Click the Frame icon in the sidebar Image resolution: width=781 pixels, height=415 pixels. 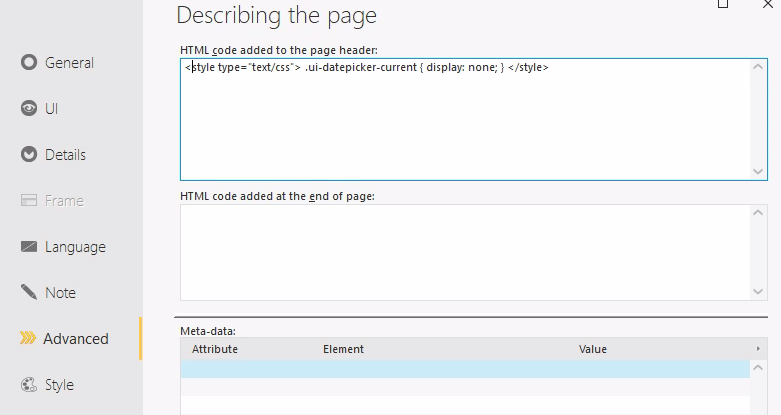29,201
